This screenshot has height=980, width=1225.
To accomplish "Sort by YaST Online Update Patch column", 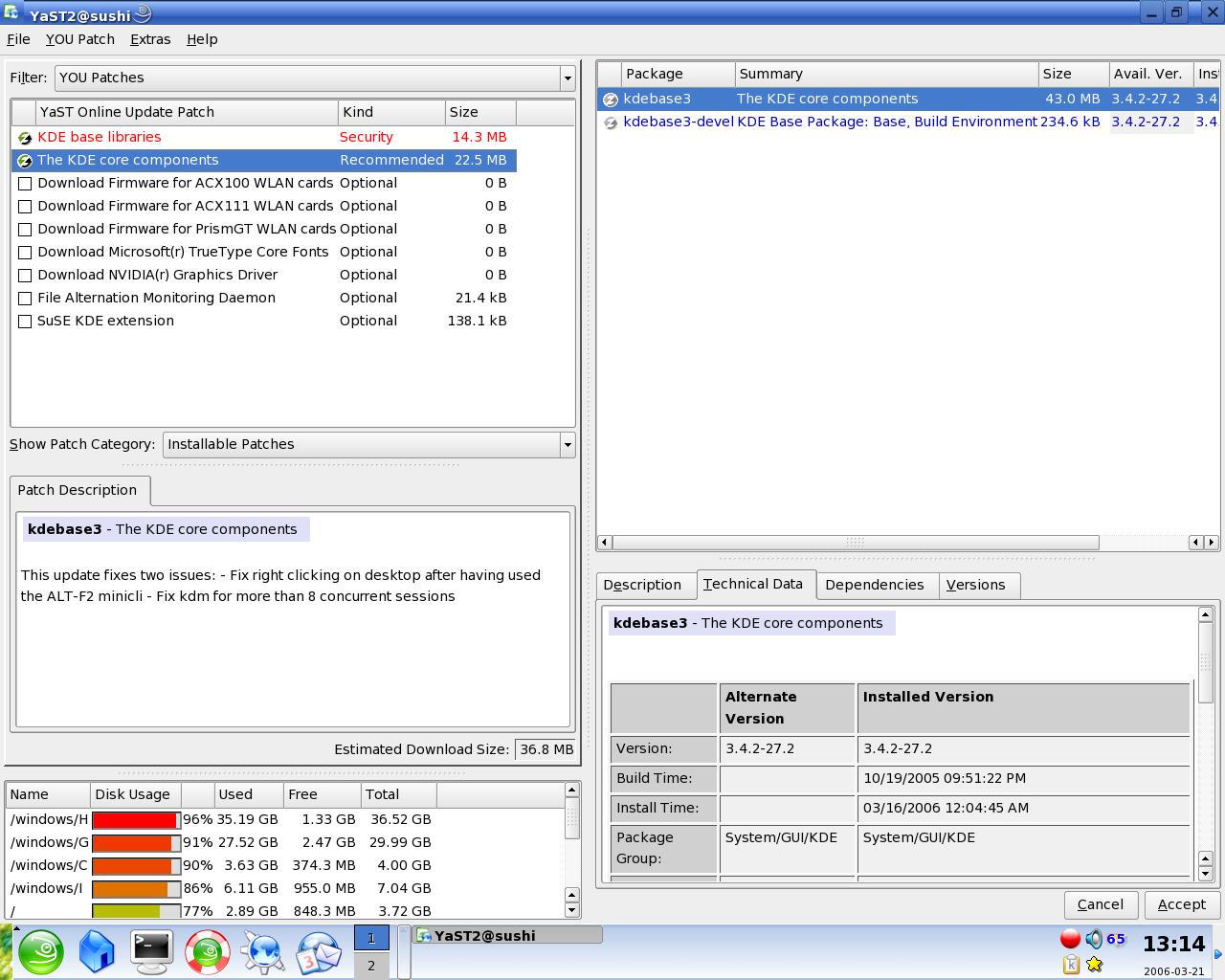I will (x=187, y=112).
